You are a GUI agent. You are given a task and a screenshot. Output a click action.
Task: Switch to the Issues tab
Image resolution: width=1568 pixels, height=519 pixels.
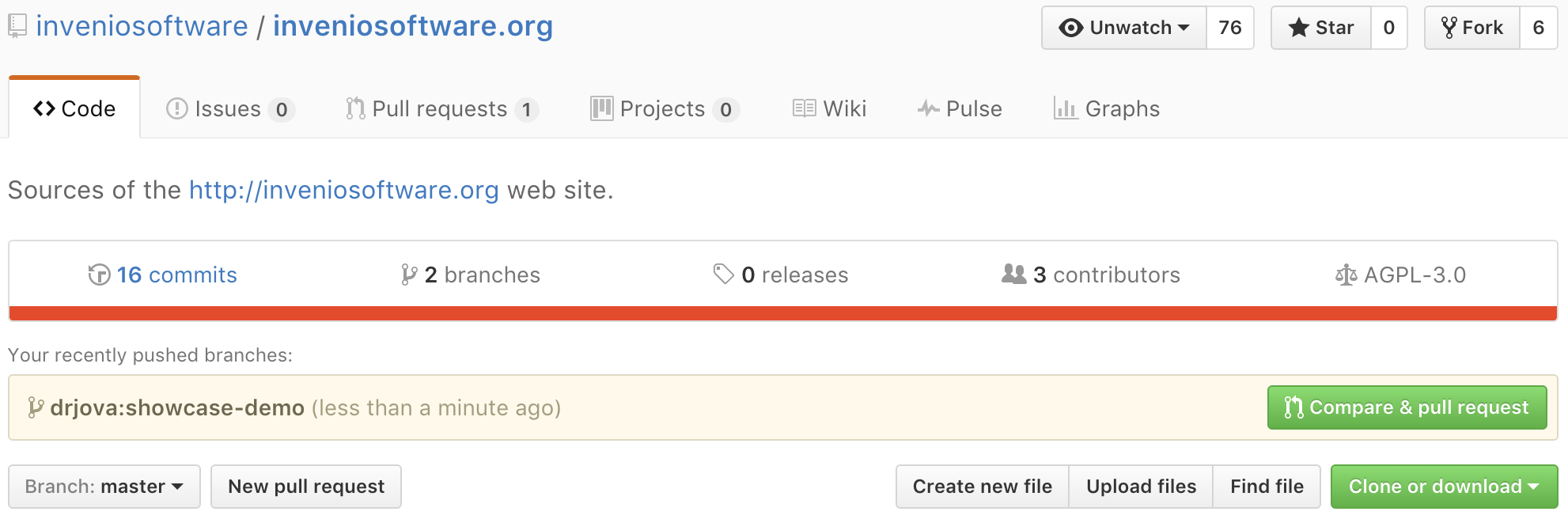point(229,109)
